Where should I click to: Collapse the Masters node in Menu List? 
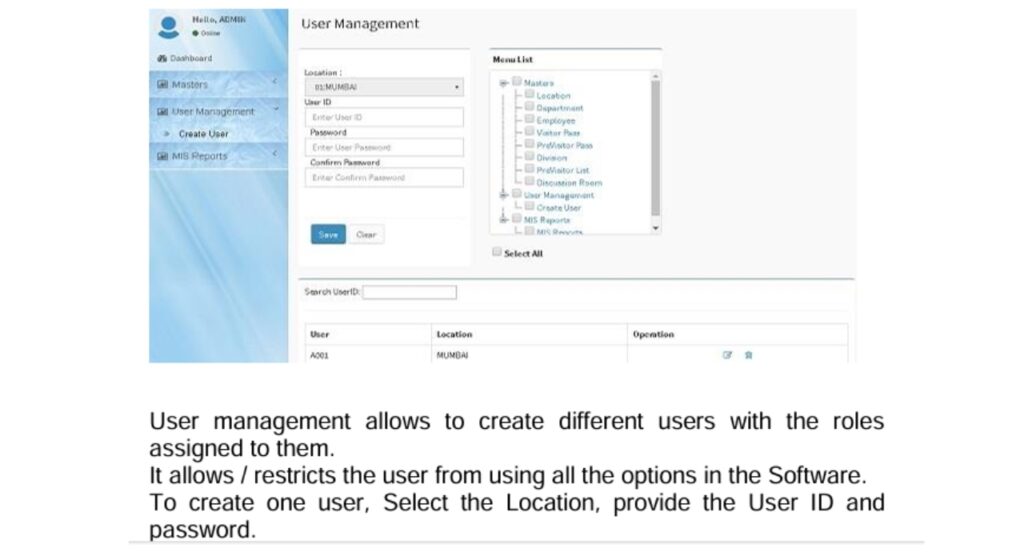coord(504,83)
